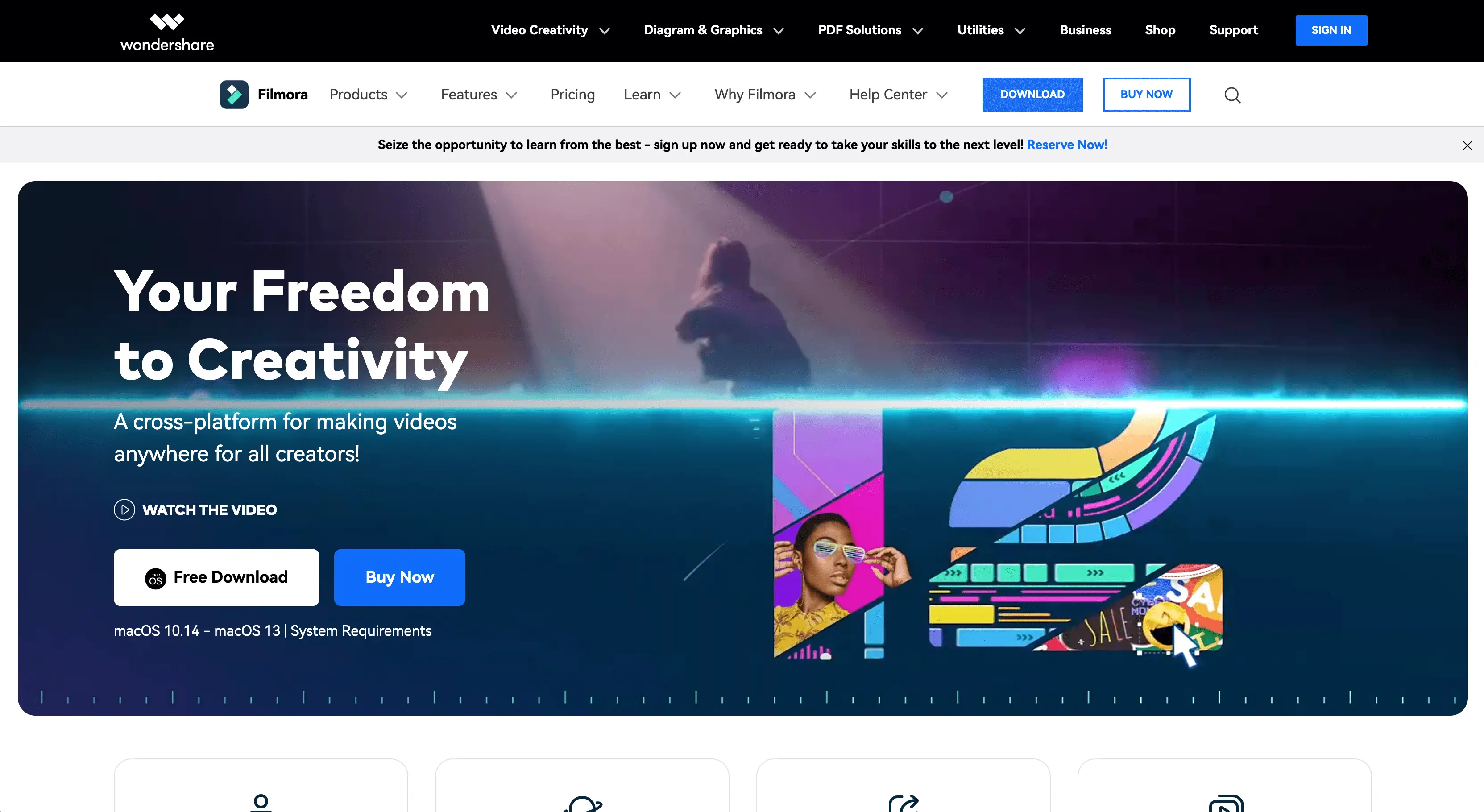Click the SIGN IN button

[1331, 30]
